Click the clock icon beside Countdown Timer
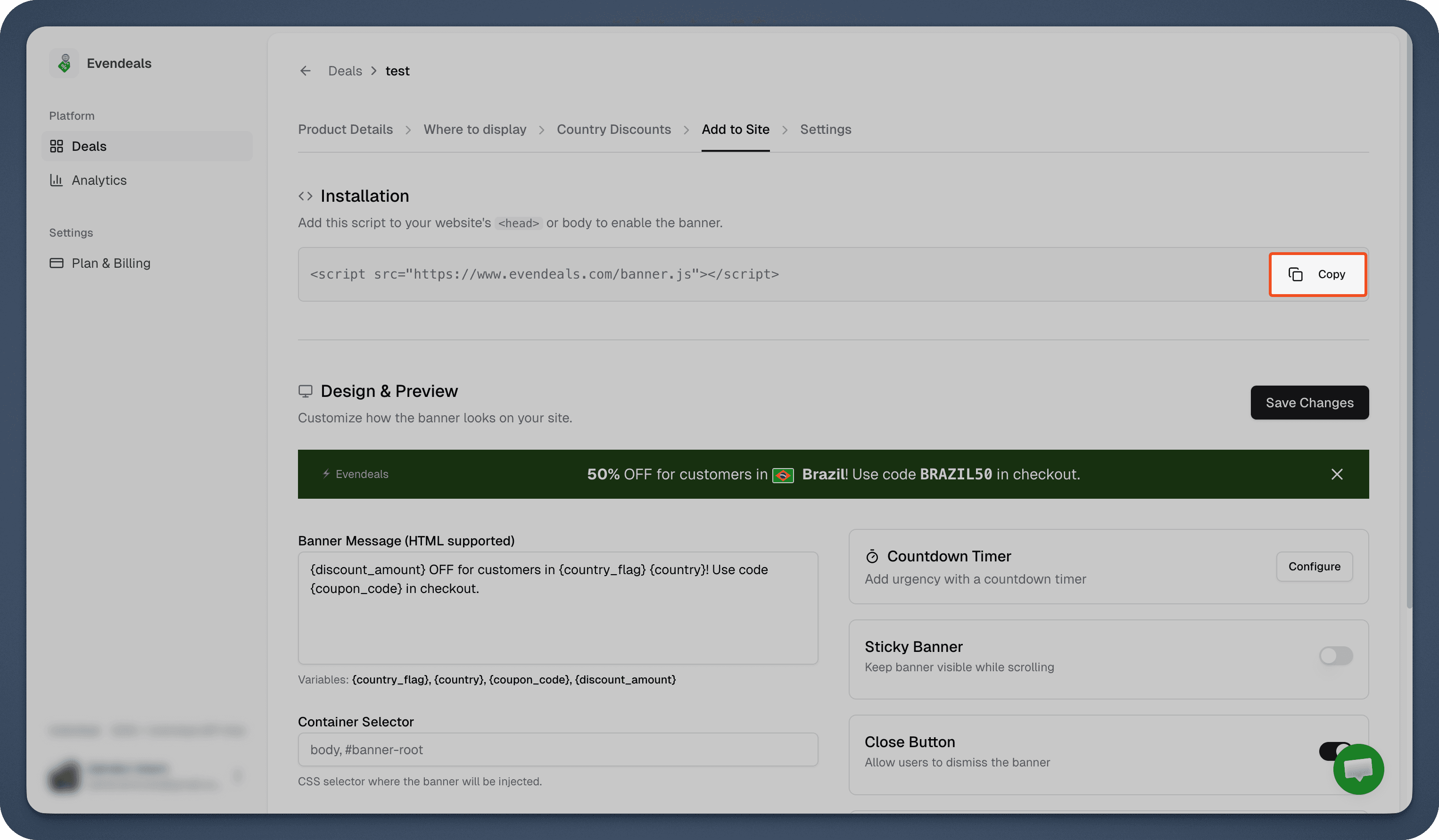This screenshot has width=1439, height=840. [872, 556]
